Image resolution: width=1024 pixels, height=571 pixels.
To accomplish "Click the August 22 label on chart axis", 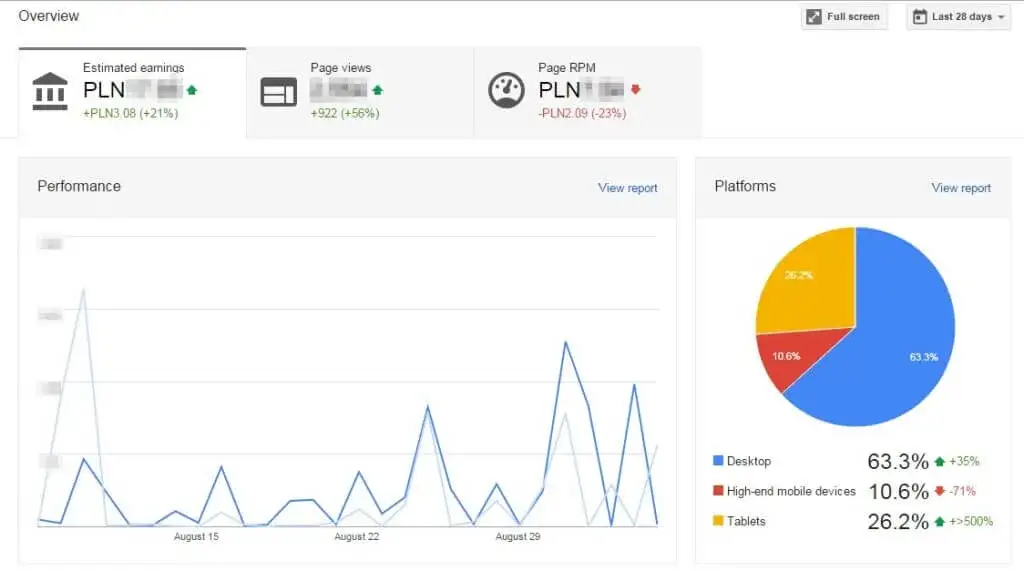I will coord(356,537).
